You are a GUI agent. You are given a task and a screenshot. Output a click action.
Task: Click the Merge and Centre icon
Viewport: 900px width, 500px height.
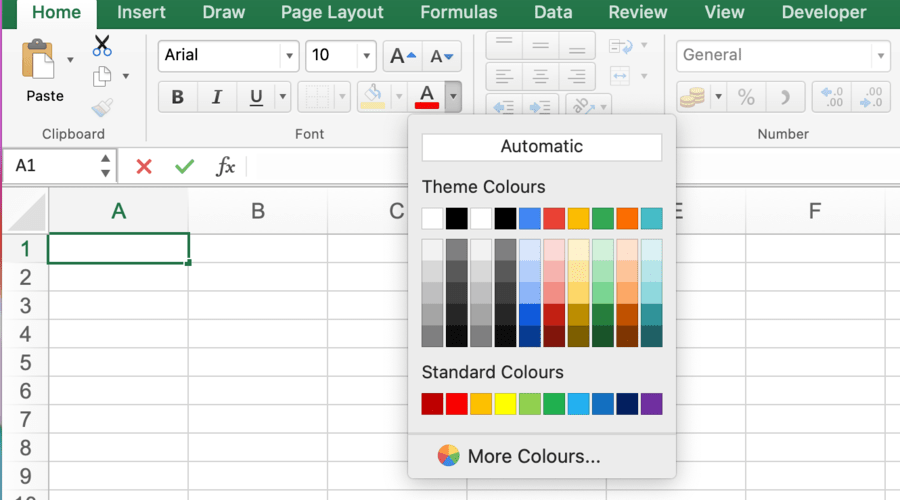pos(620,76)
